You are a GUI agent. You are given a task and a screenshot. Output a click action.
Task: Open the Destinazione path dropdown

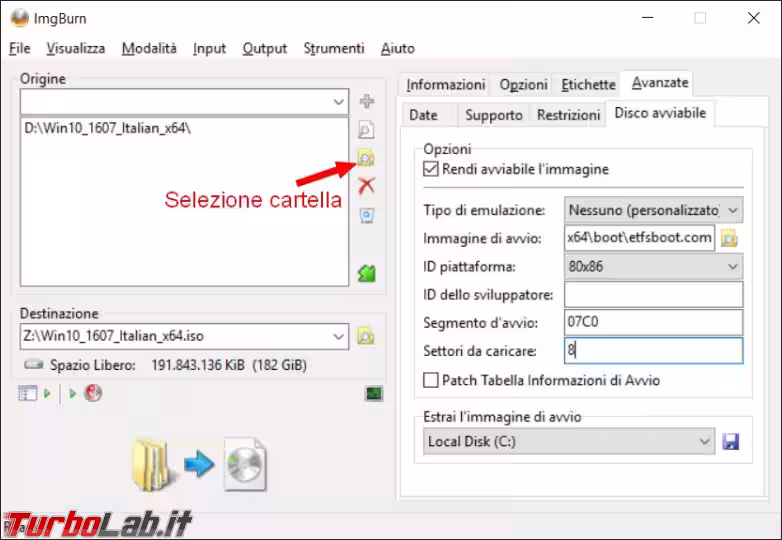point(339,336)
